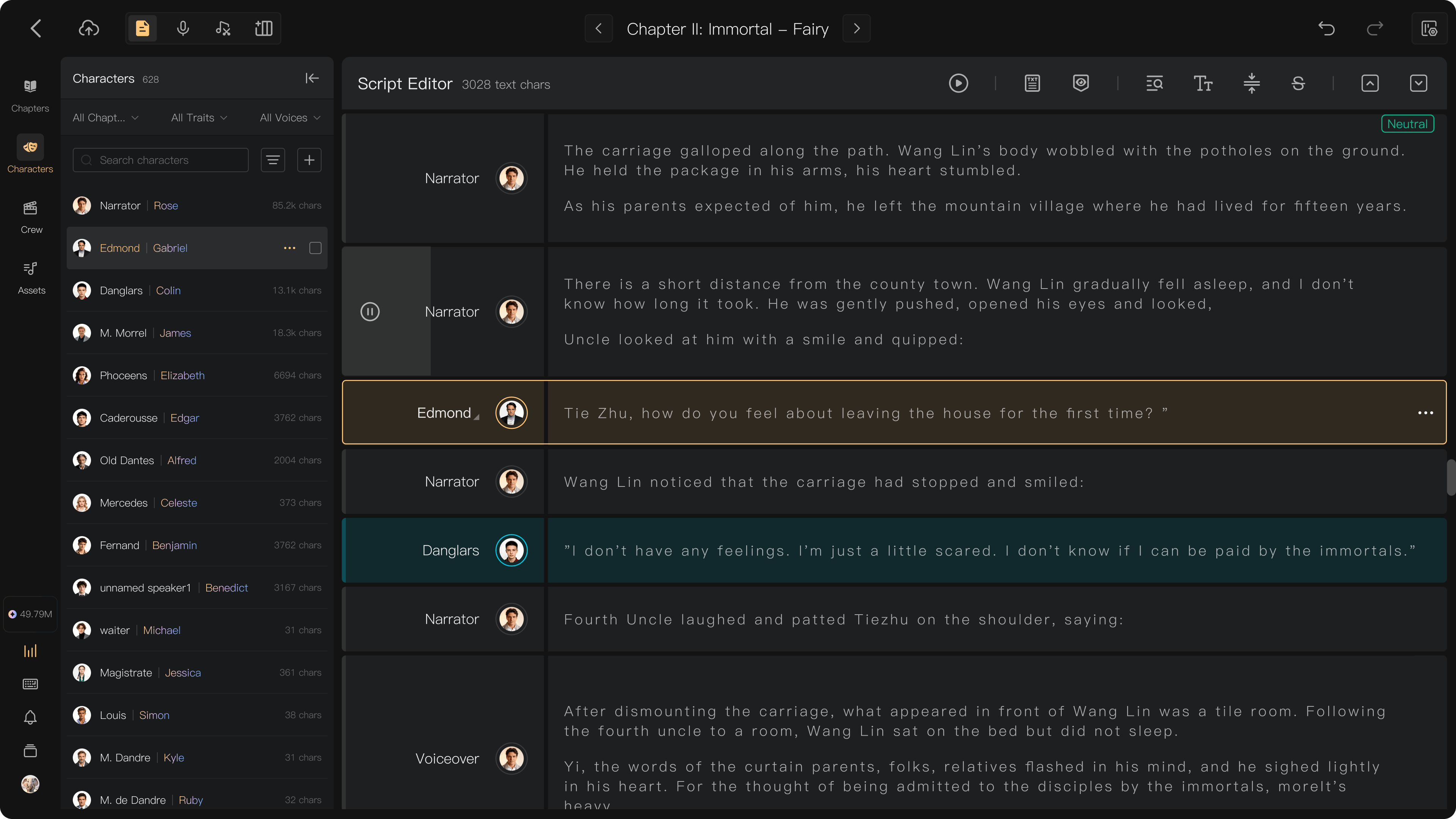Select the script document mode icon

click(x=143, y=28)
